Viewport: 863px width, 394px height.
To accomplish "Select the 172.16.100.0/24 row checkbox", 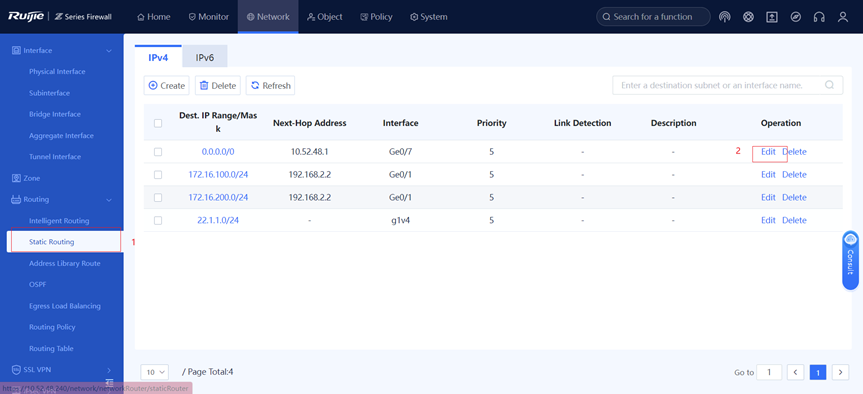I will [x=158, y=174].
